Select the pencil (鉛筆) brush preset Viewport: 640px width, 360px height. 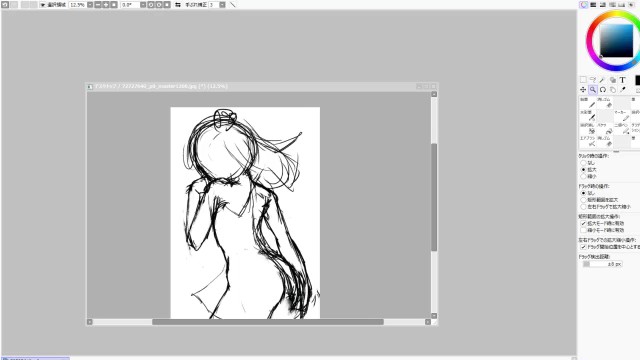[x=588, y=102]
